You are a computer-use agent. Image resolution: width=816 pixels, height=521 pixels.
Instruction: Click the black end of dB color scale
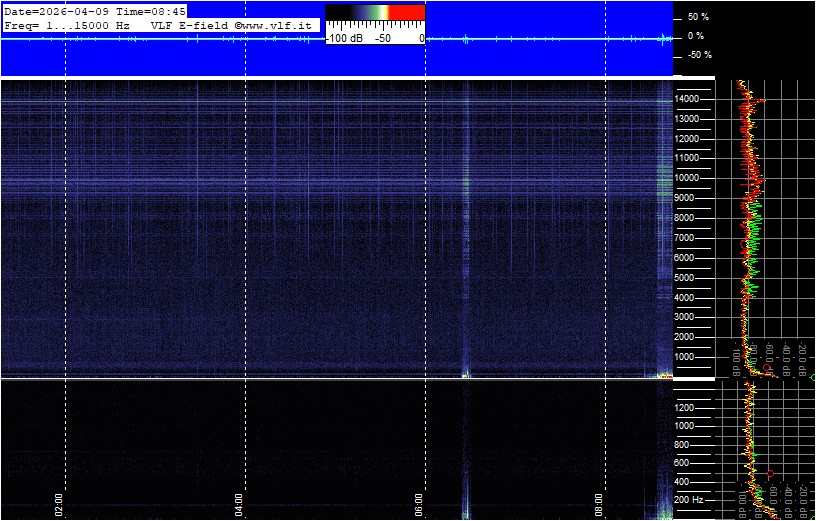click(337, 12)
